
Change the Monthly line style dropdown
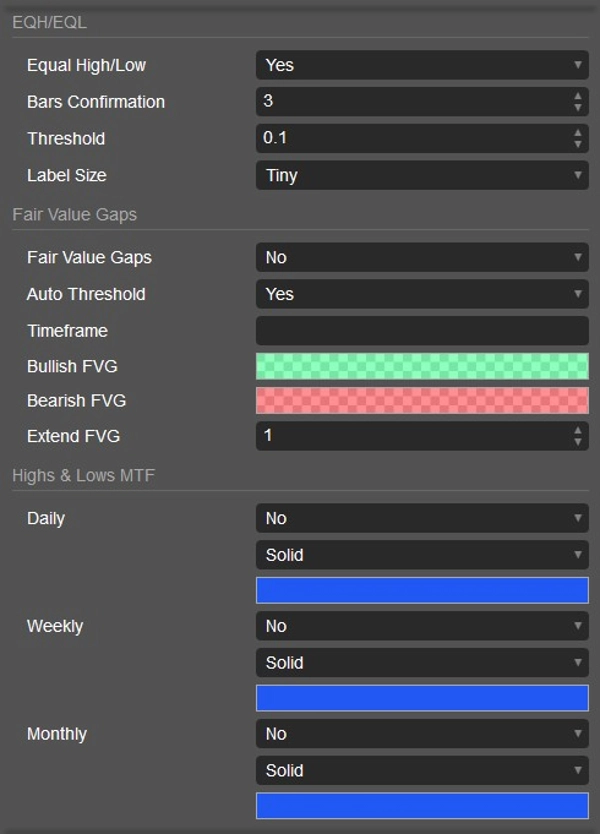(422, 771)
